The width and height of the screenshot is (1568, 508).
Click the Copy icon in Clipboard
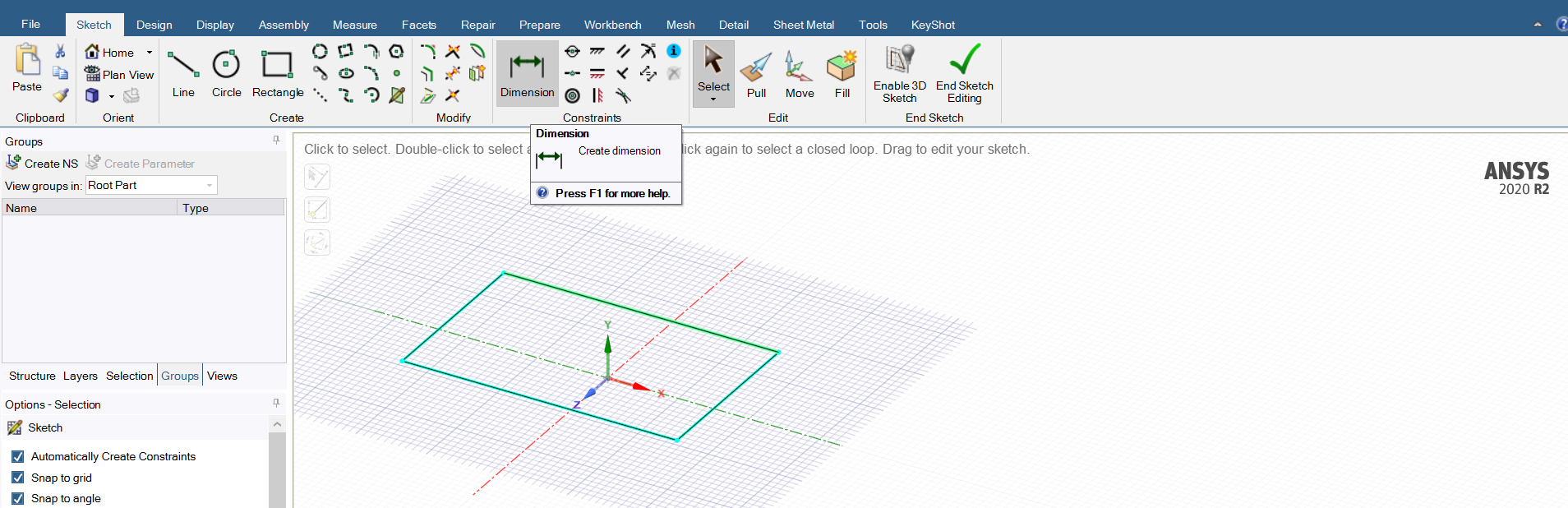coord(60,73)
